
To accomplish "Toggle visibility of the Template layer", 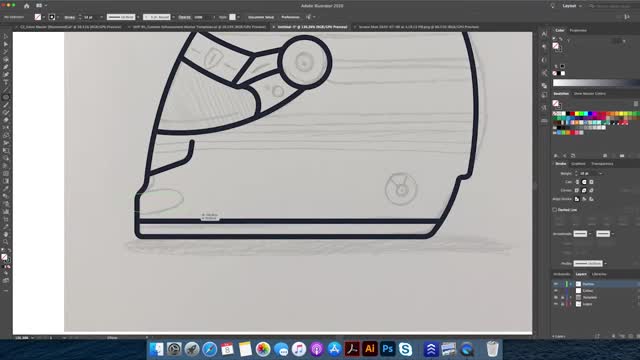I will pos(556,298).
